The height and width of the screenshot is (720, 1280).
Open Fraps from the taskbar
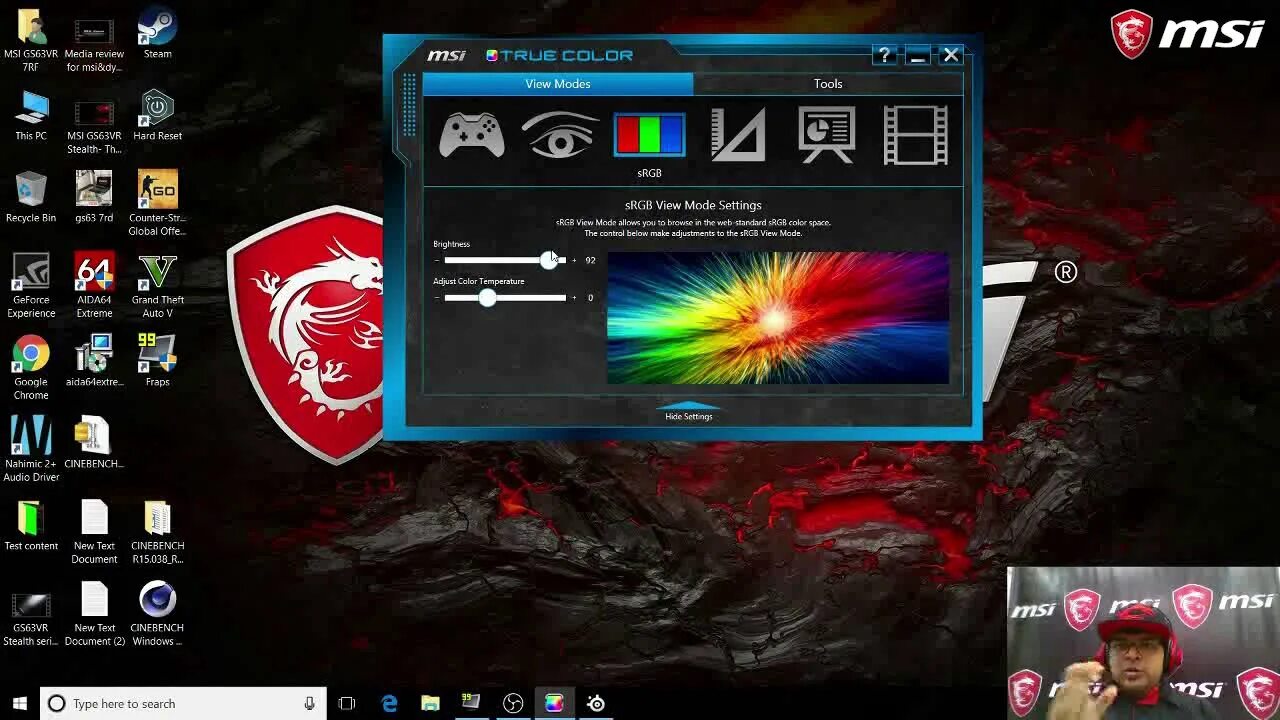pos(471,703)
